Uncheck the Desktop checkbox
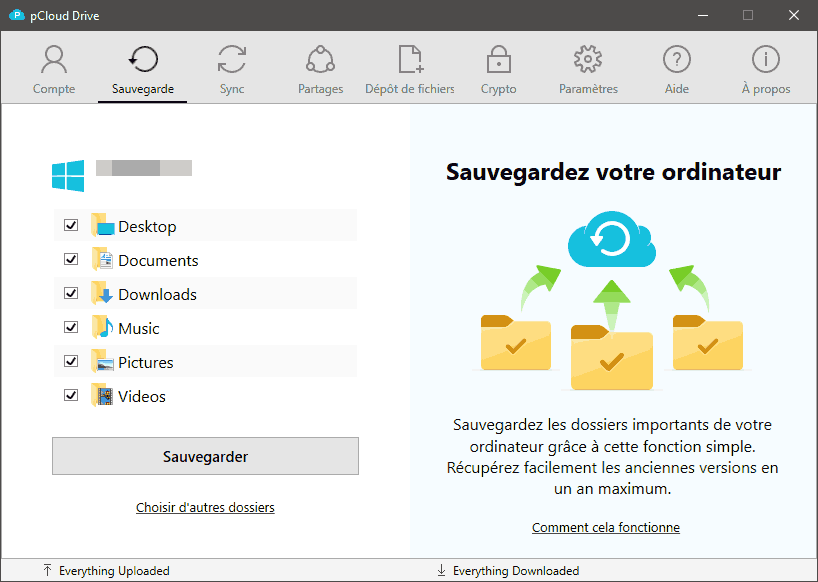818x582 pixels. (71, 225)
